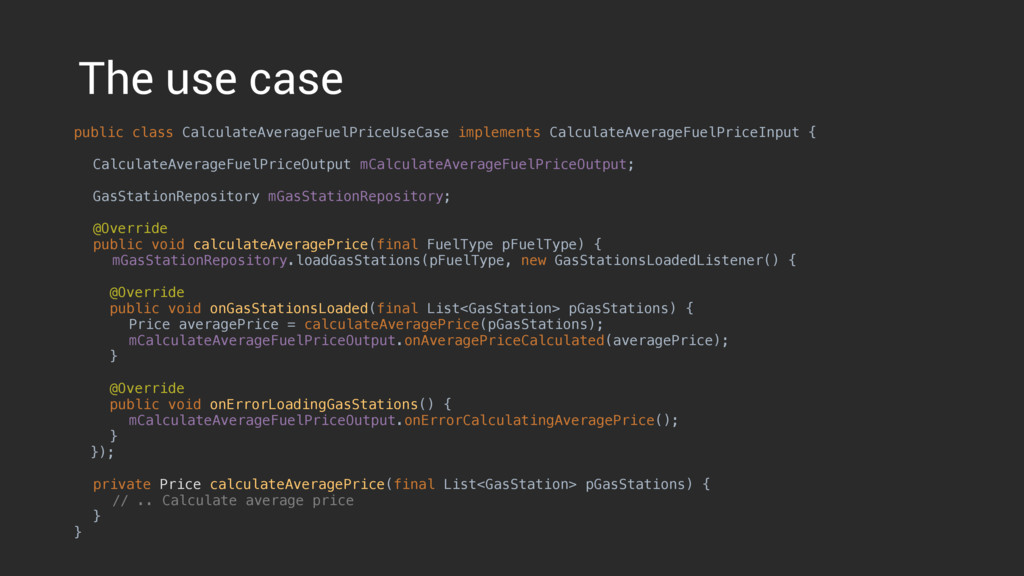1024x576 pixels.
Task: Click 'new GasStationsLoadedListener()' constructor
Action: (650, 261)
